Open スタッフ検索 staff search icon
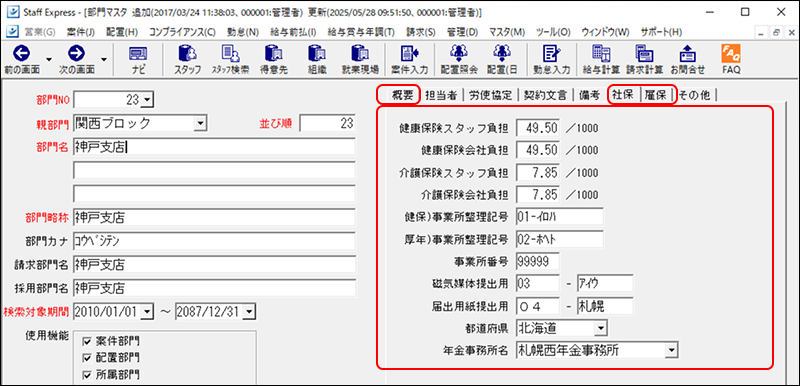800x386 pixels. [x=230, y=54]
